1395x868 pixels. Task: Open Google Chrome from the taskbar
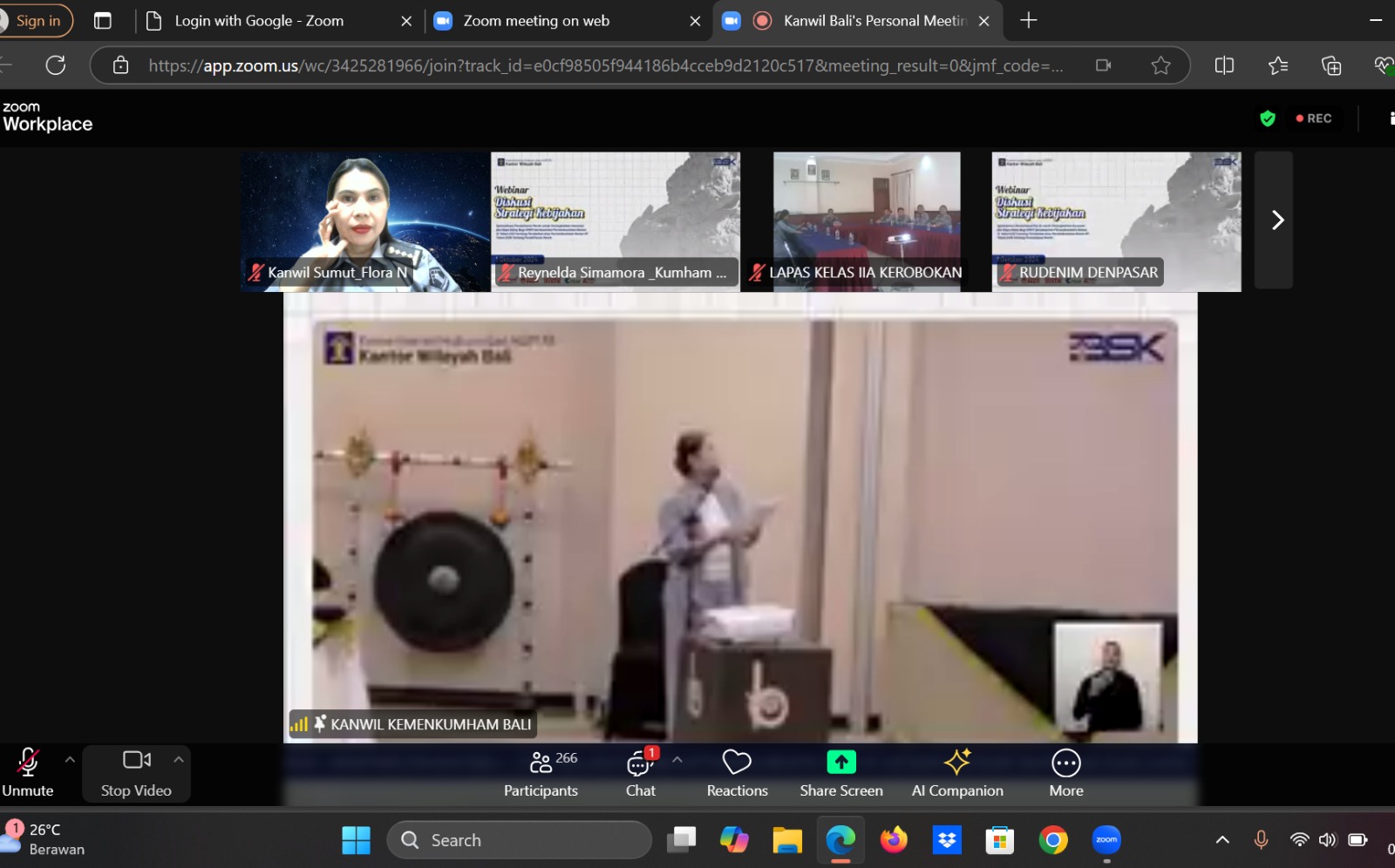(x=1053, y=840)
